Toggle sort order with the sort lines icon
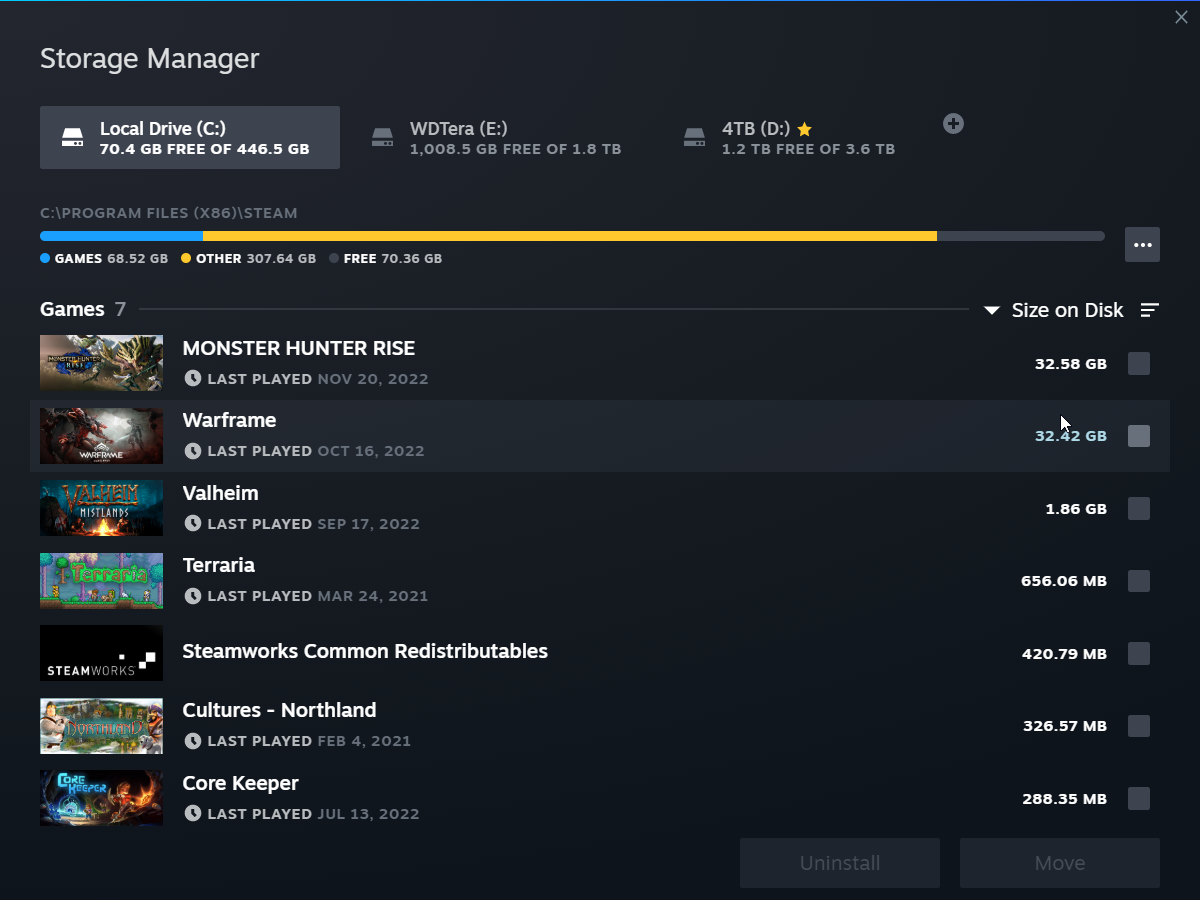 point(1150,310)
